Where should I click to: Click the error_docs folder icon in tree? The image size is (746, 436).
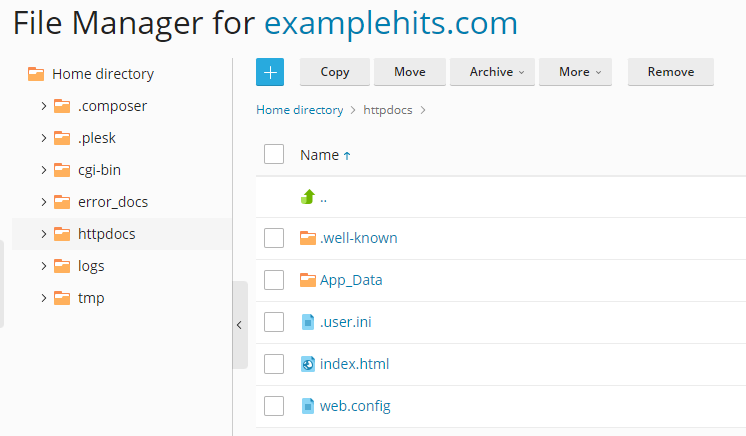tap(62, 202)
